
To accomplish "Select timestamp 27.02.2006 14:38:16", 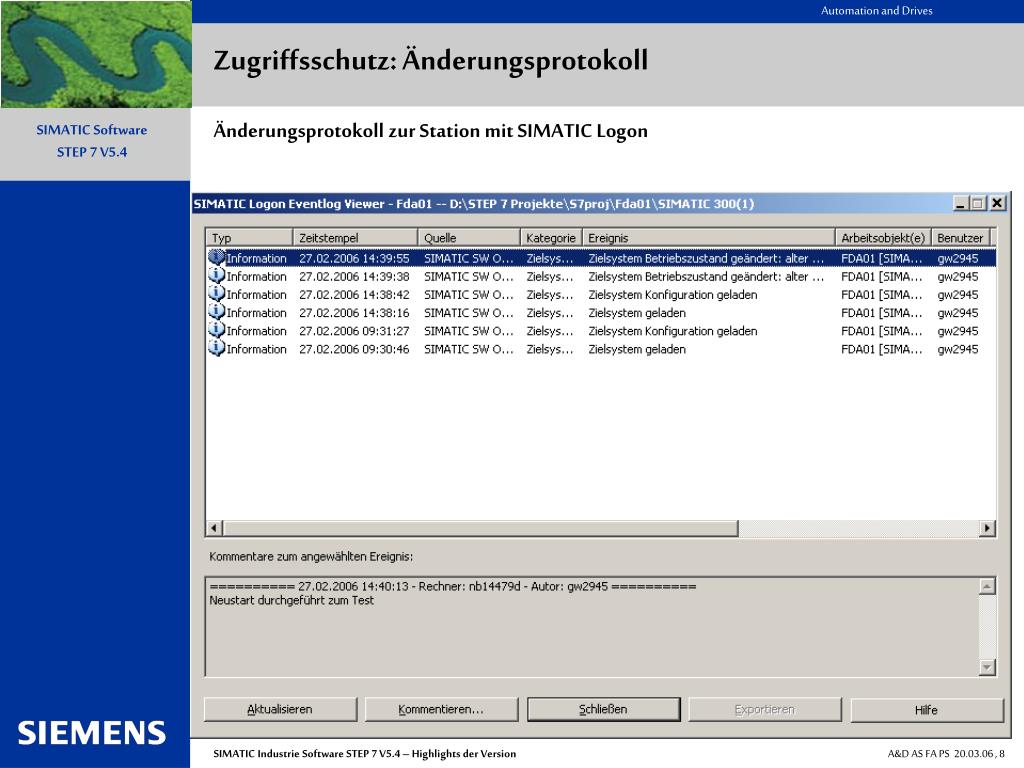I will coord(354,313).
